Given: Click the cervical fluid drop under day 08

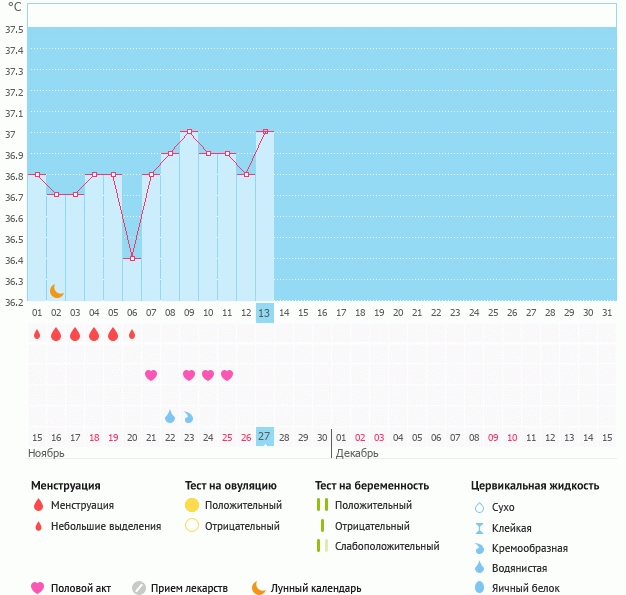Looking at the screenshot, I should [170, 416].
